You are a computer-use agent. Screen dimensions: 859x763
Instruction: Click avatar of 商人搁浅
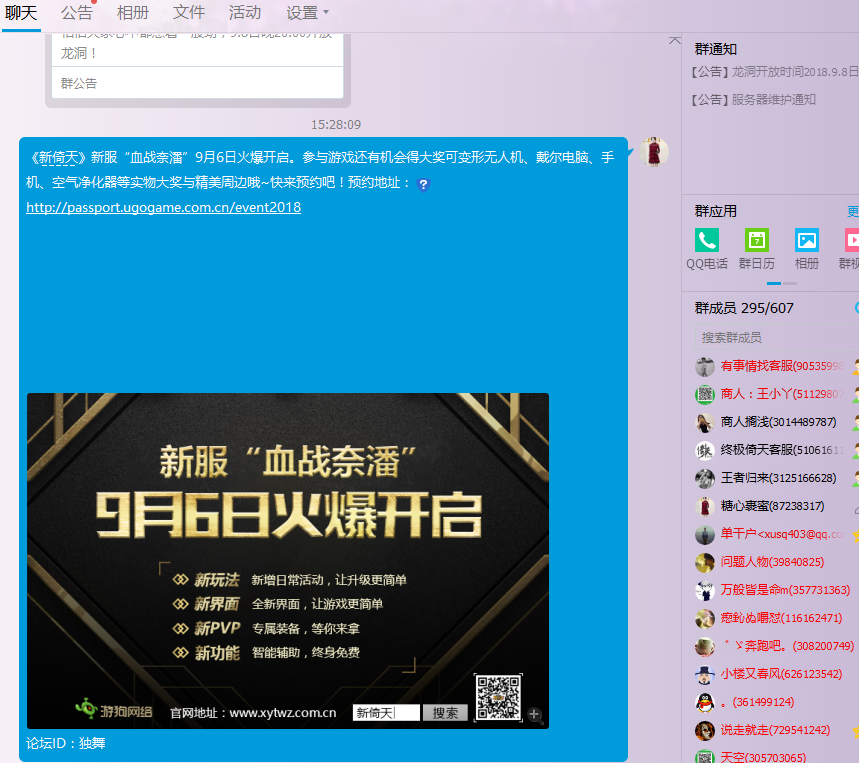705,422
